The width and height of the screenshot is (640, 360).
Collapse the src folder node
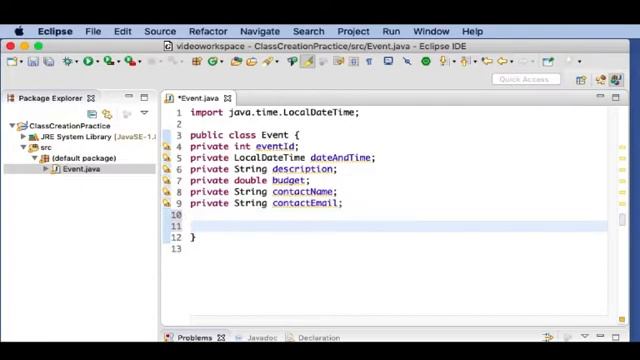click(x=23, y=147)
